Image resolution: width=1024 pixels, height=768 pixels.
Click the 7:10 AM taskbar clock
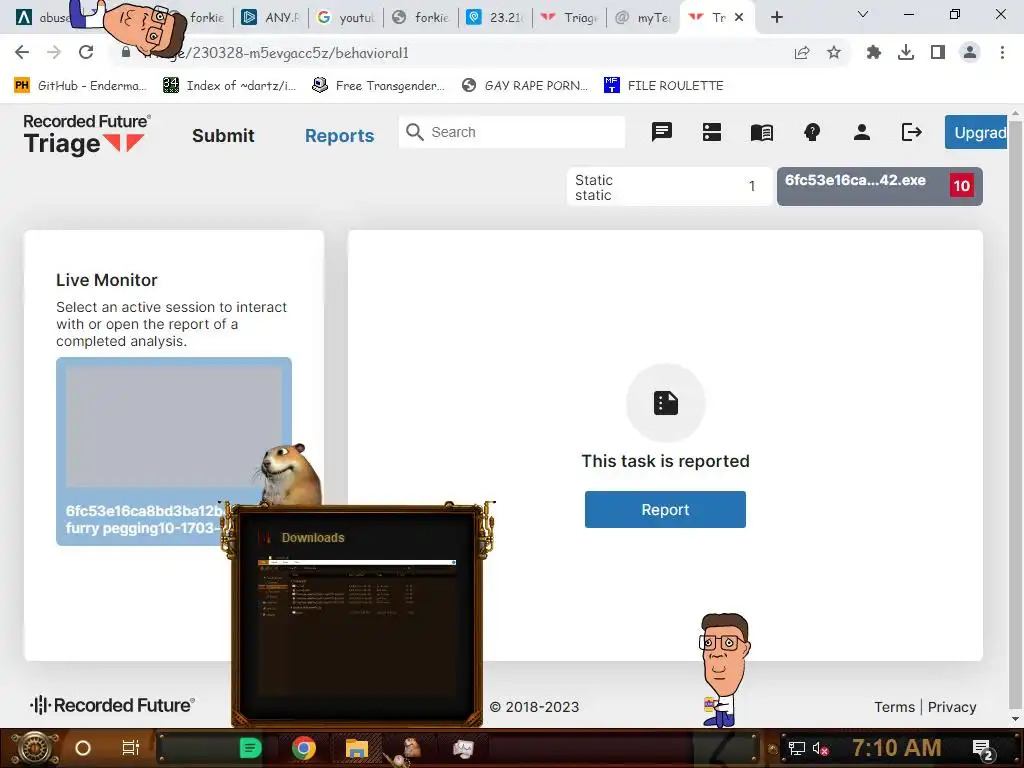coord(897,748)
